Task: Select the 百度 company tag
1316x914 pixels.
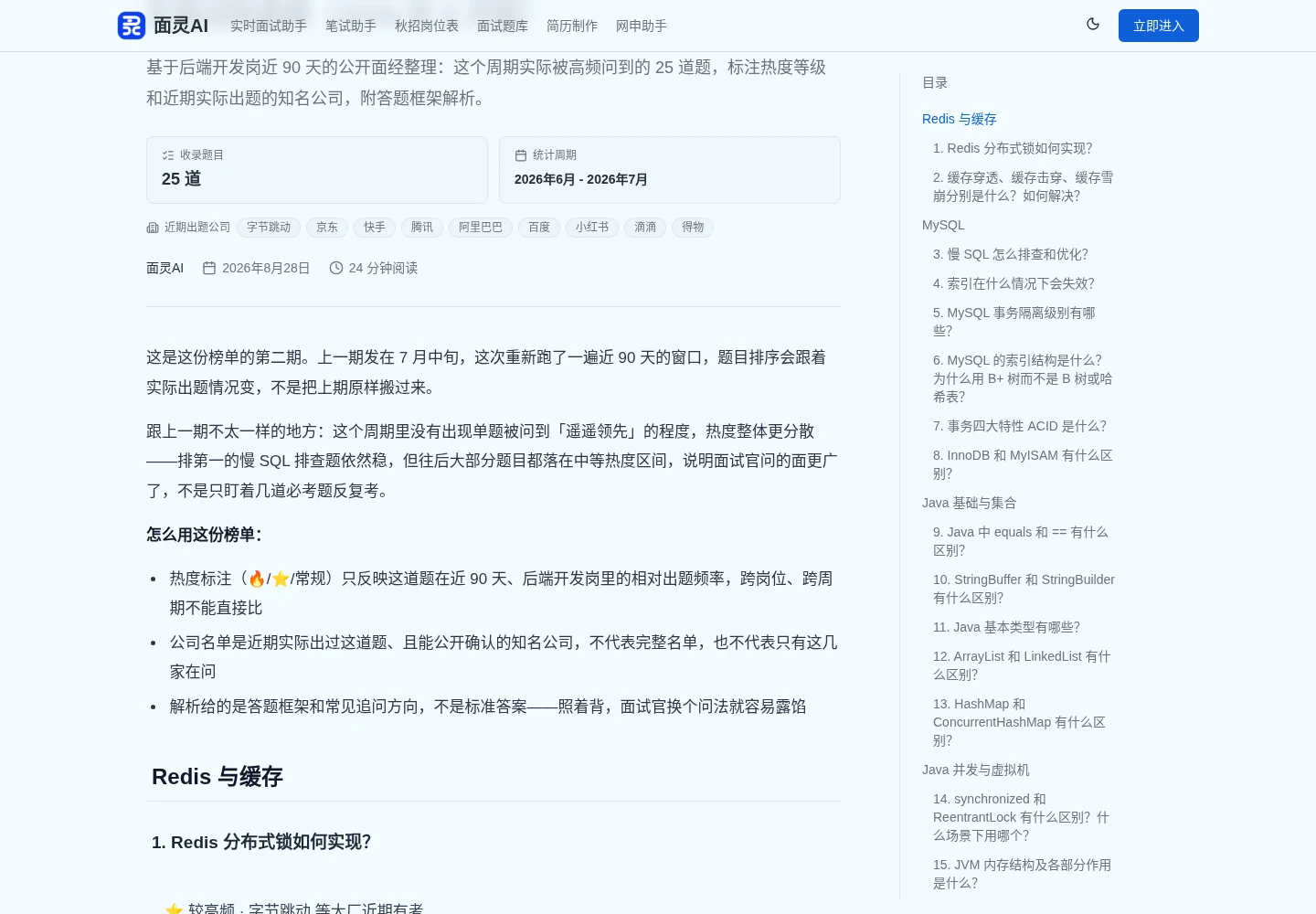Action: pos(539,228)
